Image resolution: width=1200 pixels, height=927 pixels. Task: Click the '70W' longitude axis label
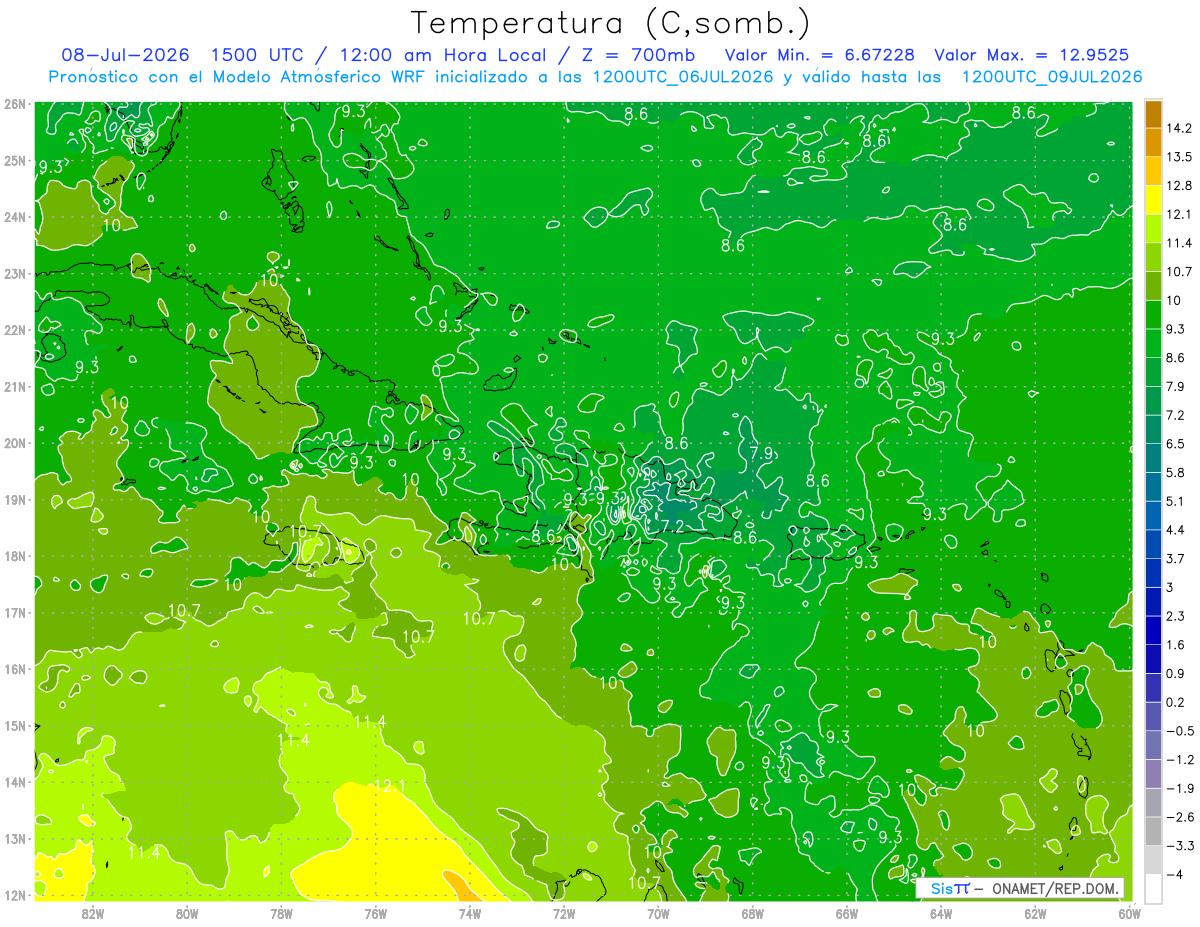click(658, 912)
